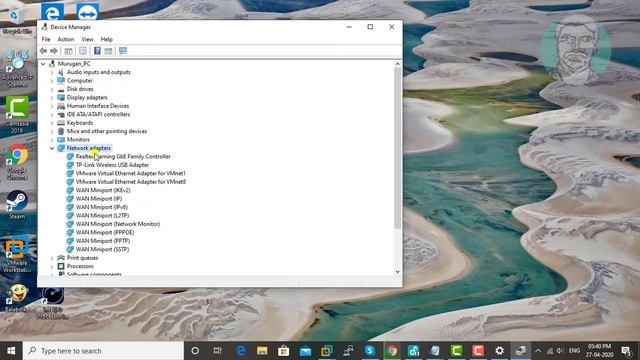The width and height of the screenshot is (640, 360).
Task: Open Advanced IP Scanner desktop shortcut
Action: tap(17, 68)
